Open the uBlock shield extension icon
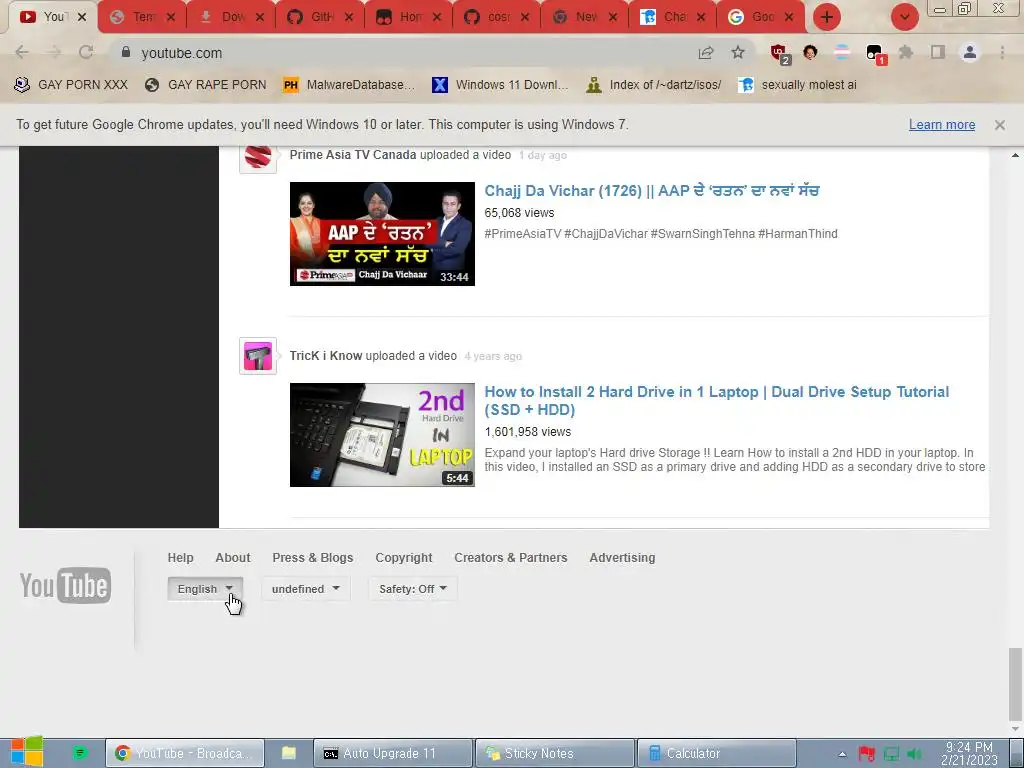 (780, 53)
